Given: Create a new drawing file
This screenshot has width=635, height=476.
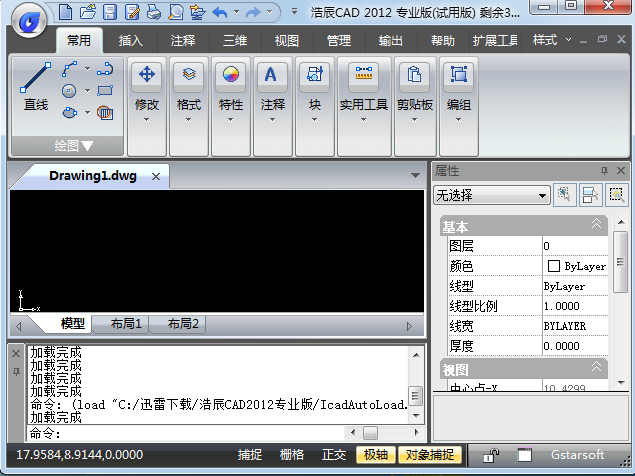Looking at the screenshot, I should 65,12.
